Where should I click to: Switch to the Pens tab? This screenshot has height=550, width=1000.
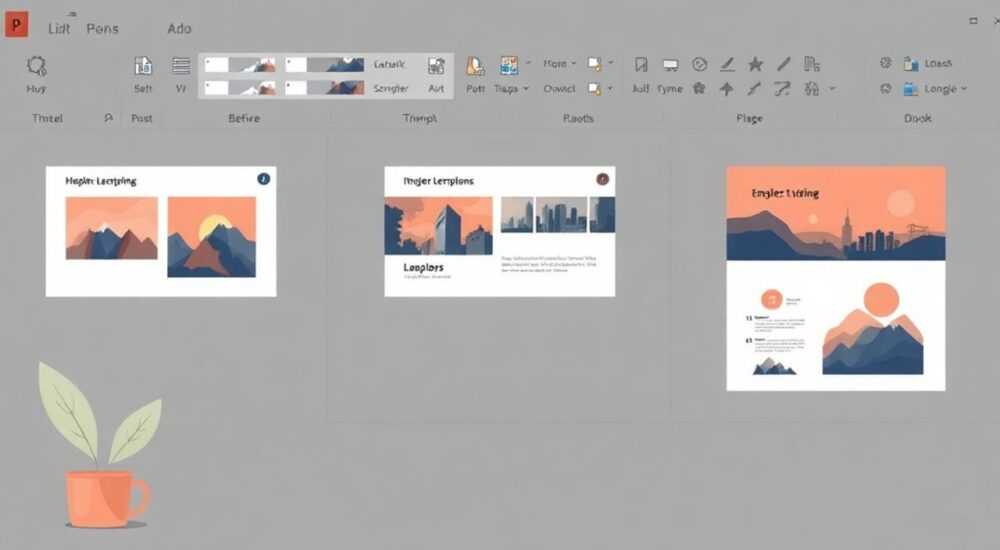pyautogui.click(x=102, y=29)
